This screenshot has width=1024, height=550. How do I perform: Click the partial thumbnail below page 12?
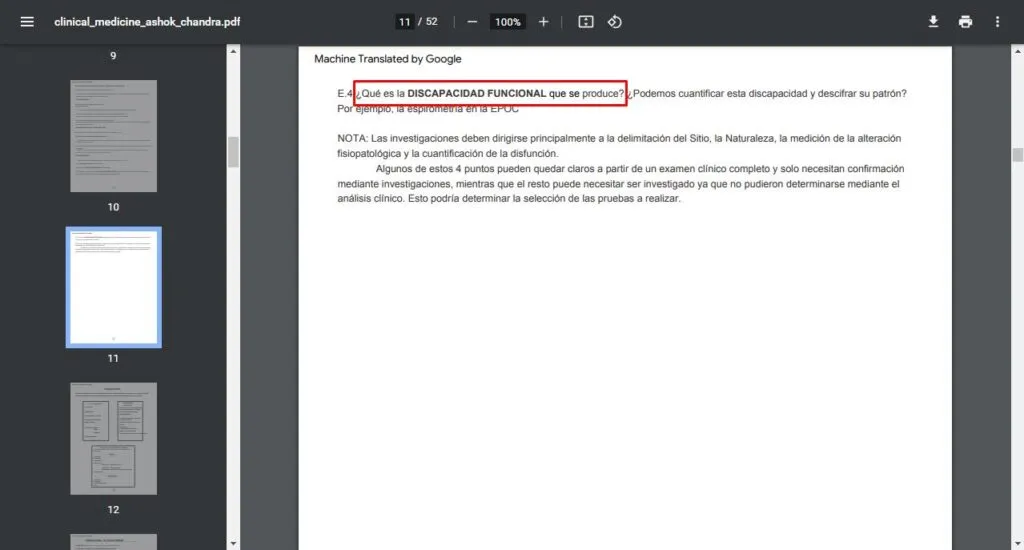pos(113,541)
